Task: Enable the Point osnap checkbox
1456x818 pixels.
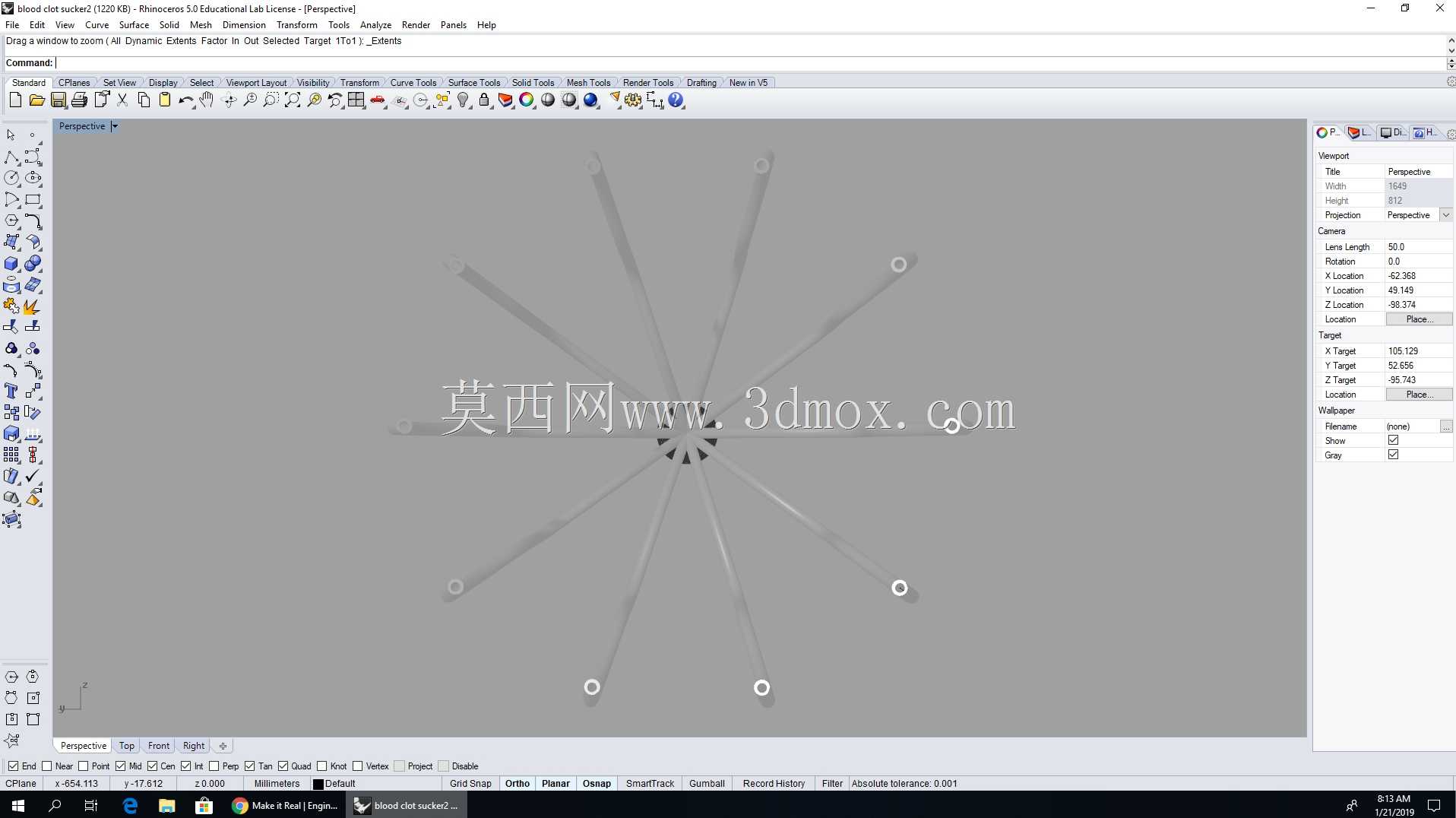Action: pyautogui.click(x=84, y=766)
